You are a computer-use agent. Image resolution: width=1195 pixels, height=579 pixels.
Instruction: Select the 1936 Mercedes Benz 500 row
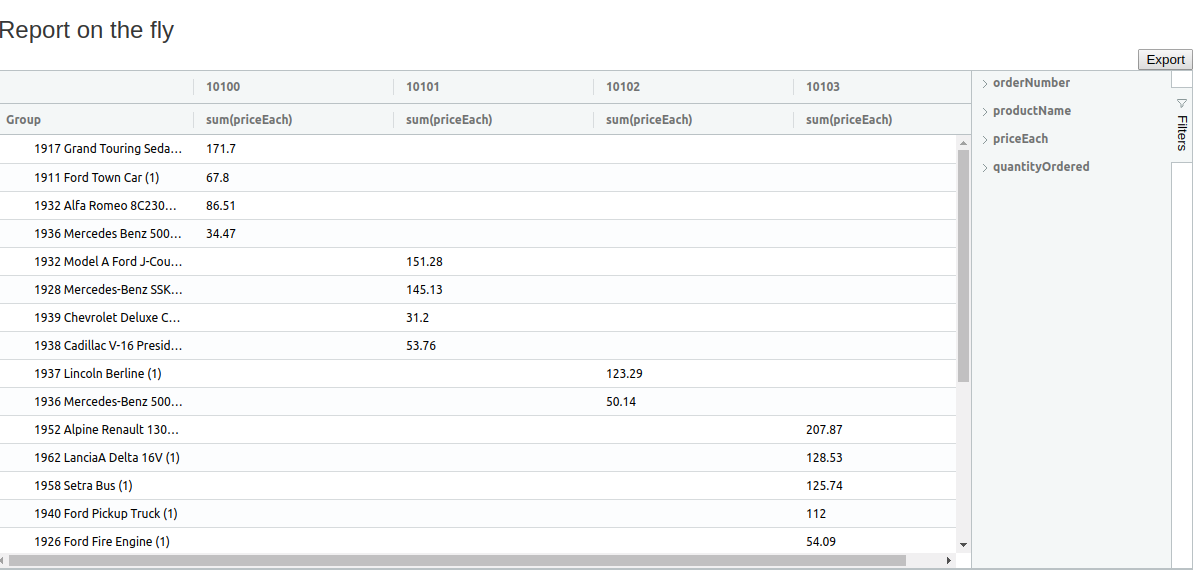coord(478,234)
